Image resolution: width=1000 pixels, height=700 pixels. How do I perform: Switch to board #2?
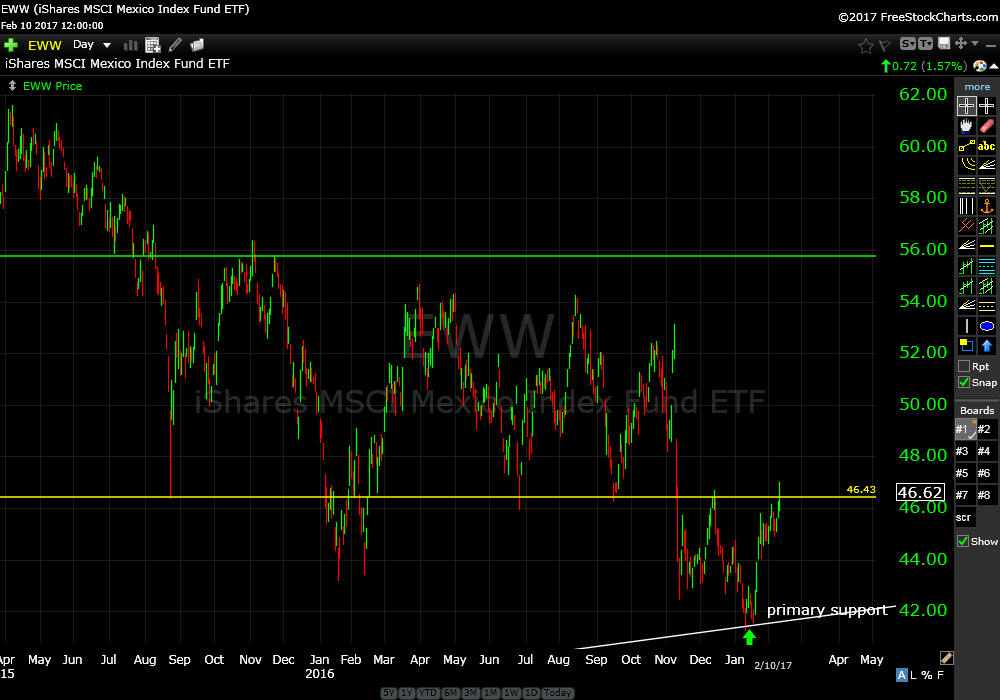(x=986, y=430)
